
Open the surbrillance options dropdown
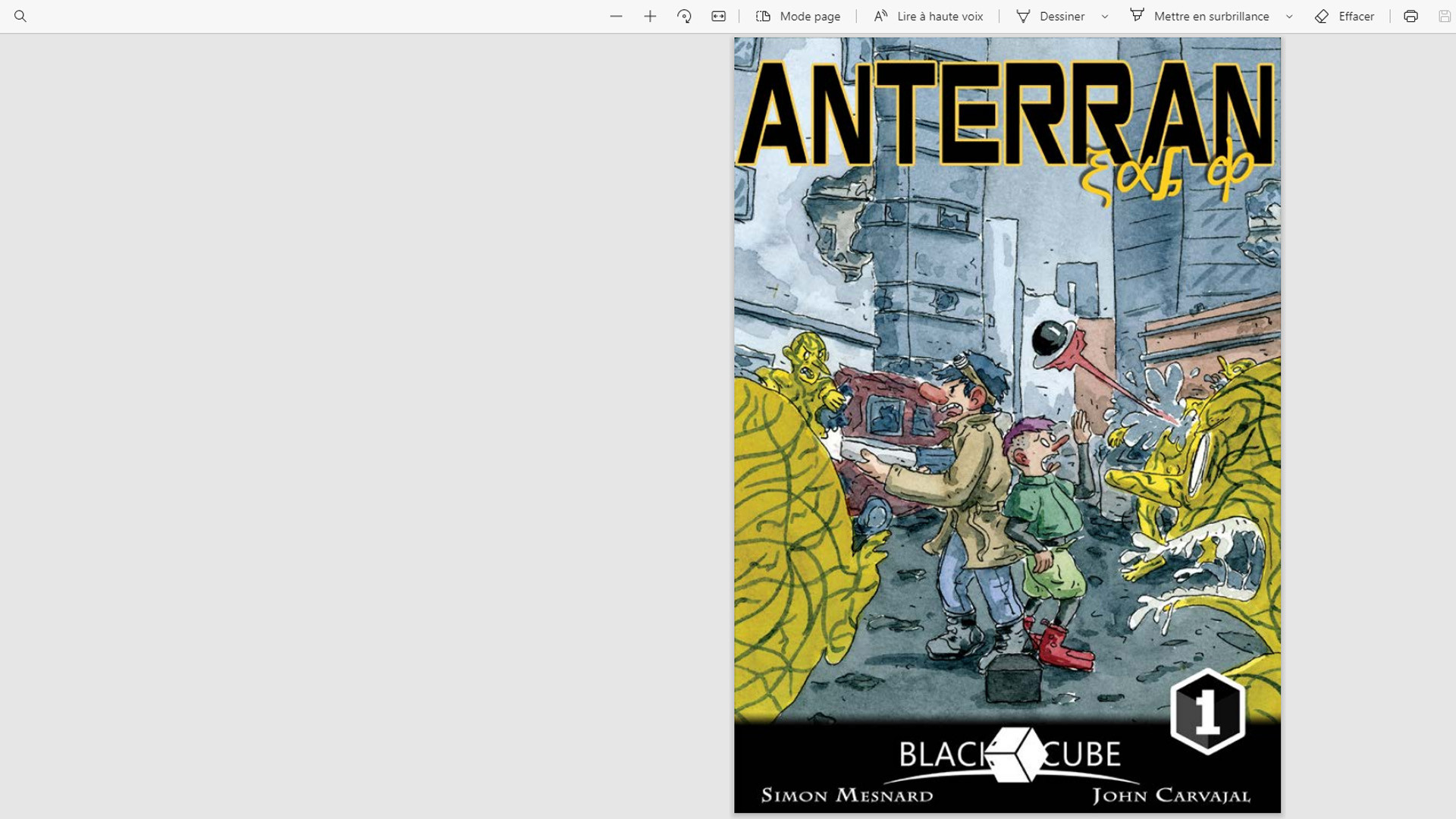click(x=1288, y=16)
